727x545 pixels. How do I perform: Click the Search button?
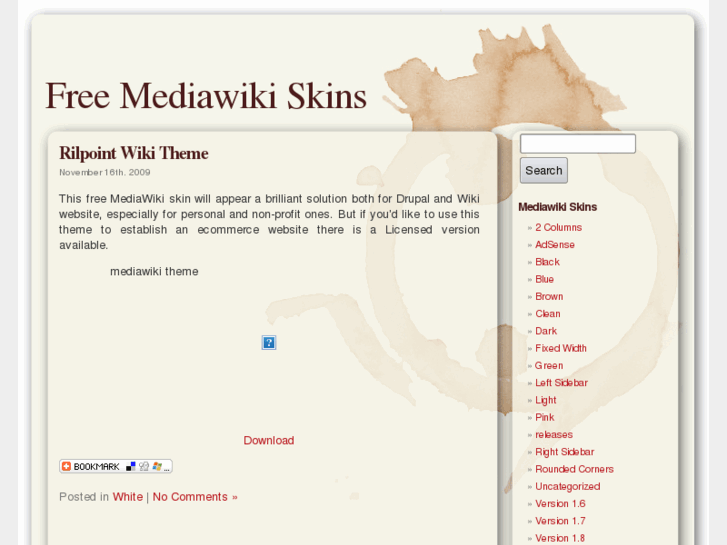[544, 171]
